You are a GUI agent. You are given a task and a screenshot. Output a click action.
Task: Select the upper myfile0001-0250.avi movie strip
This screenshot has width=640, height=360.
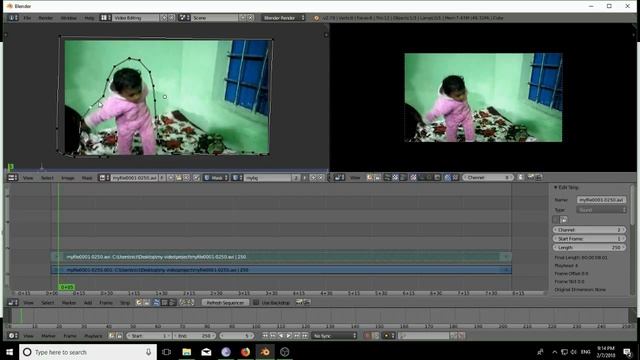(281, 257)
